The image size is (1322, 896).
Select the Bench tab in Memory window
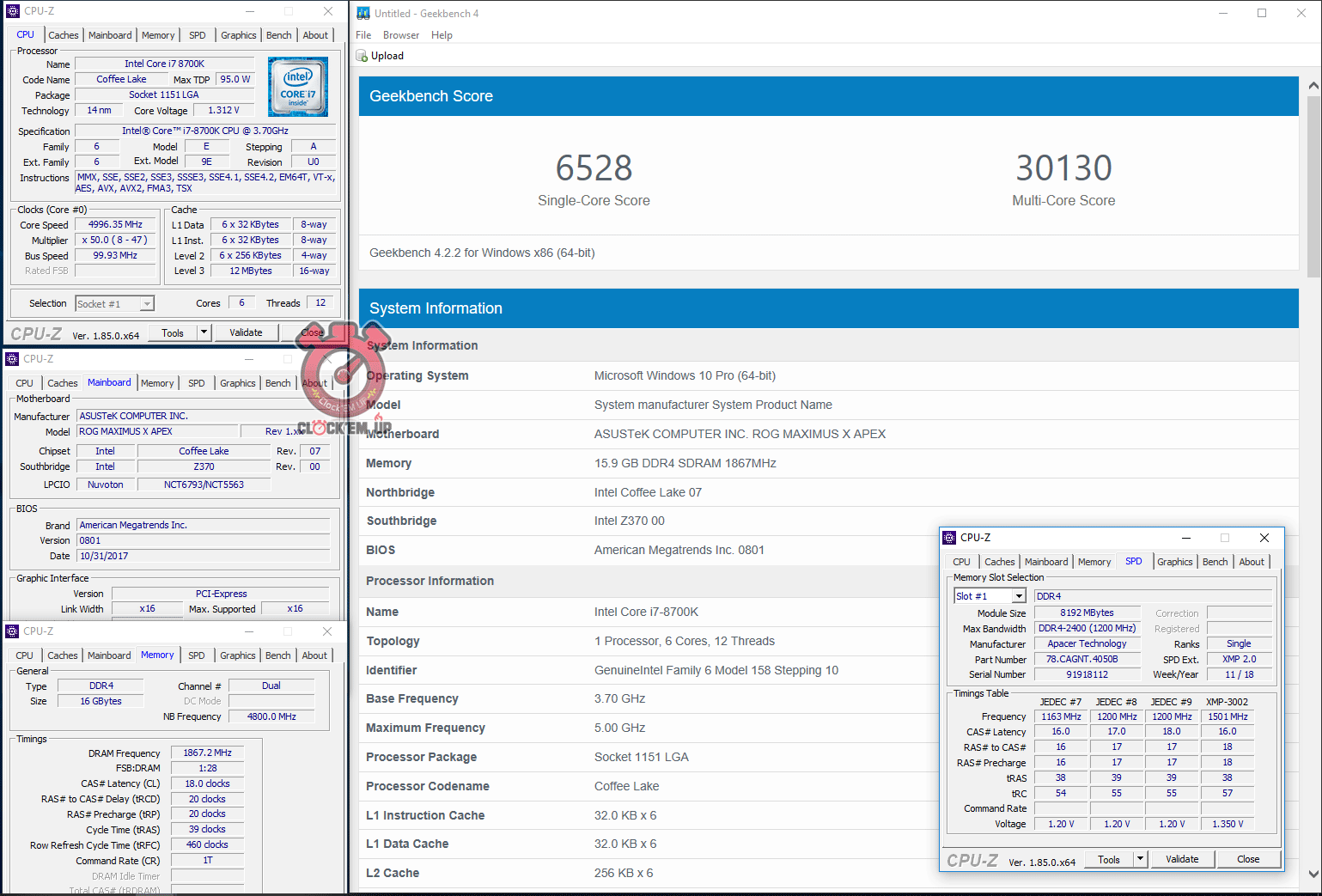coord(277,655)
